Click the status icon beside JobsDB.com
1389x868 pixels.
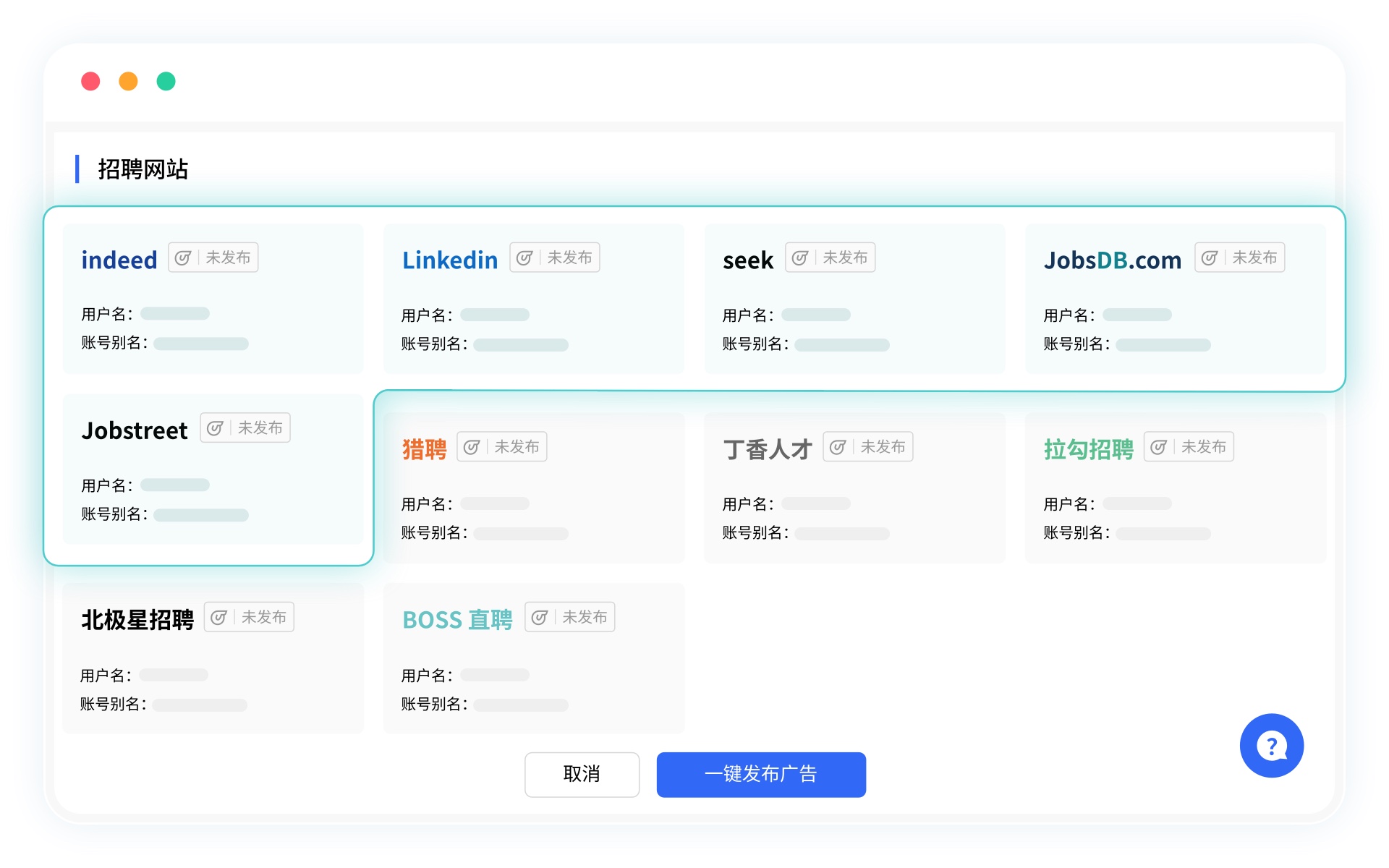[1210, 258]
